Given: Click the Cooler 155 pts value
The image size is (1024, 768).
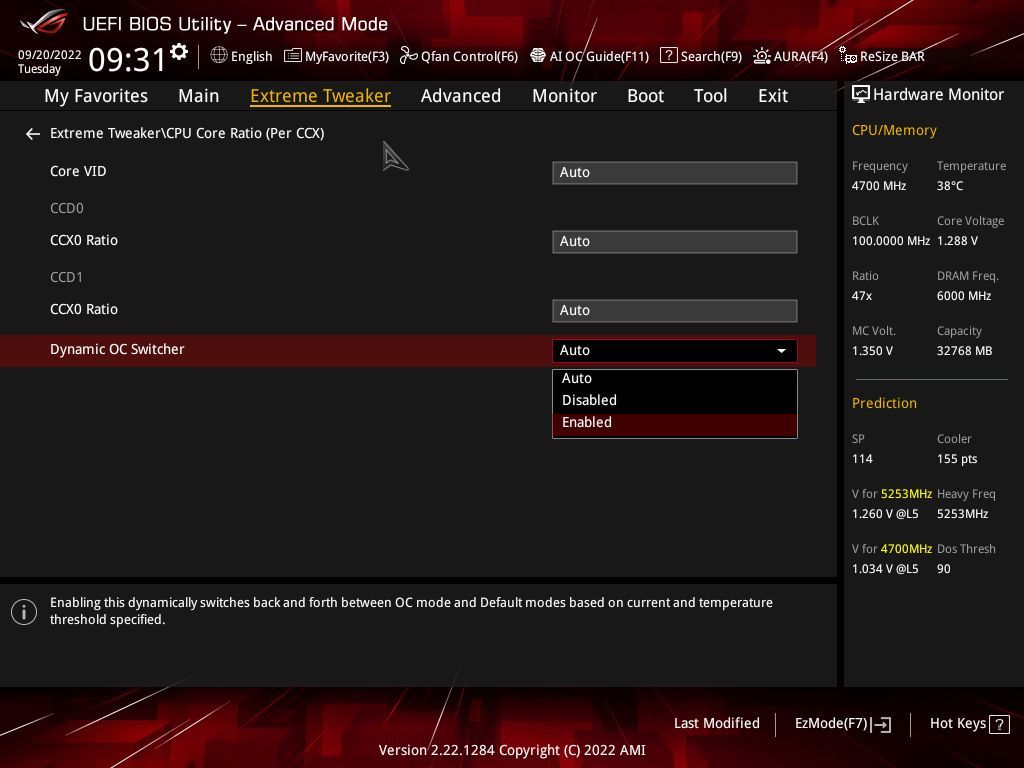Looking at the screenshot, I should [957, 459].
